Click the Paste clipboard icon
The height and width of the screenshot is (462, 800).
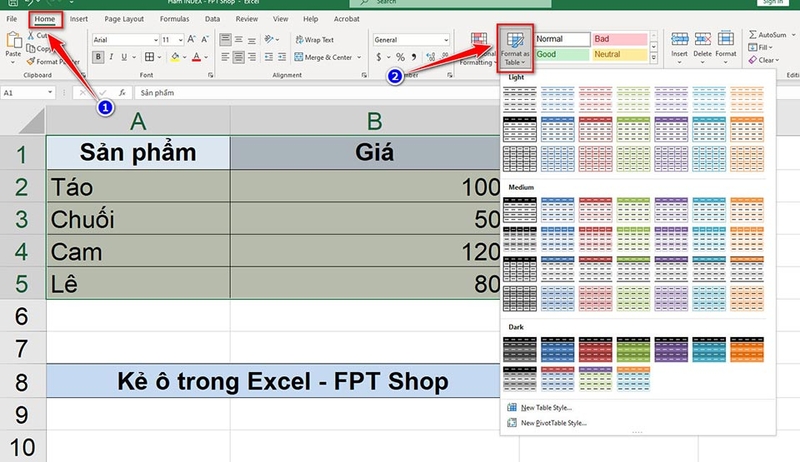[13, 40]
